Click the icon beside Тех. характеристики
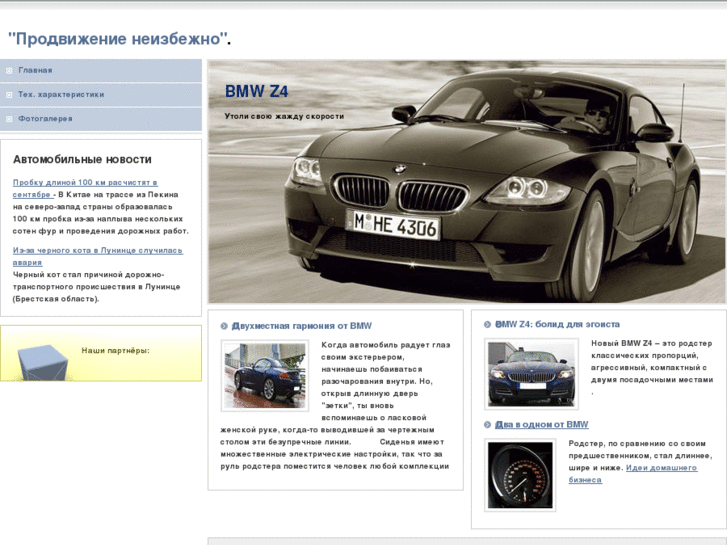 (9, 95)
